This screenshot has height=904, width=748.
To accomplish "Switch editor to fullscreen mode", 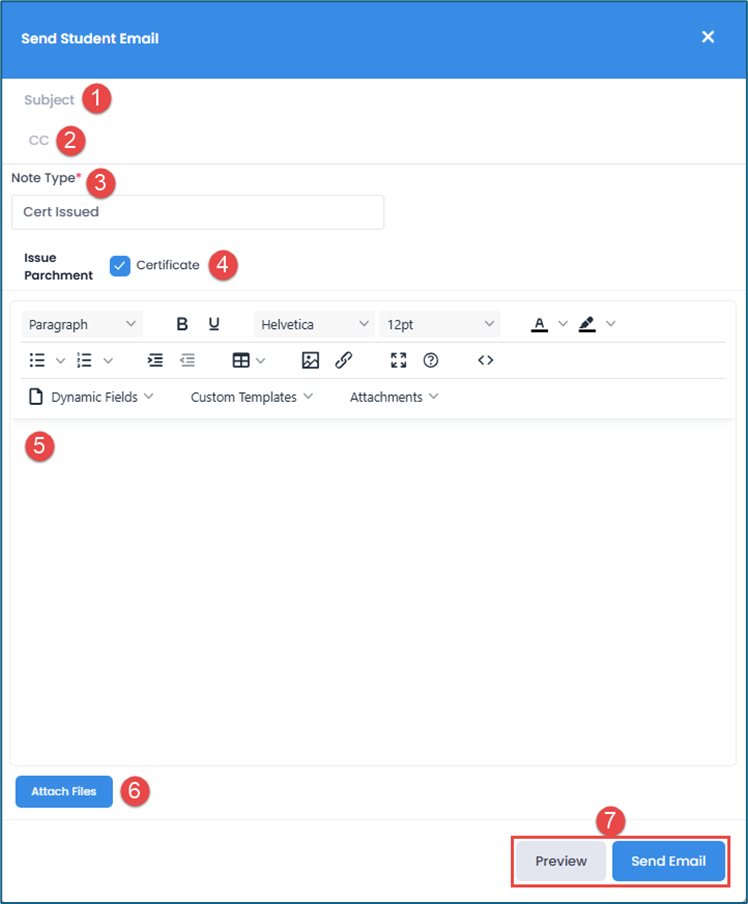I will [399, 360].
